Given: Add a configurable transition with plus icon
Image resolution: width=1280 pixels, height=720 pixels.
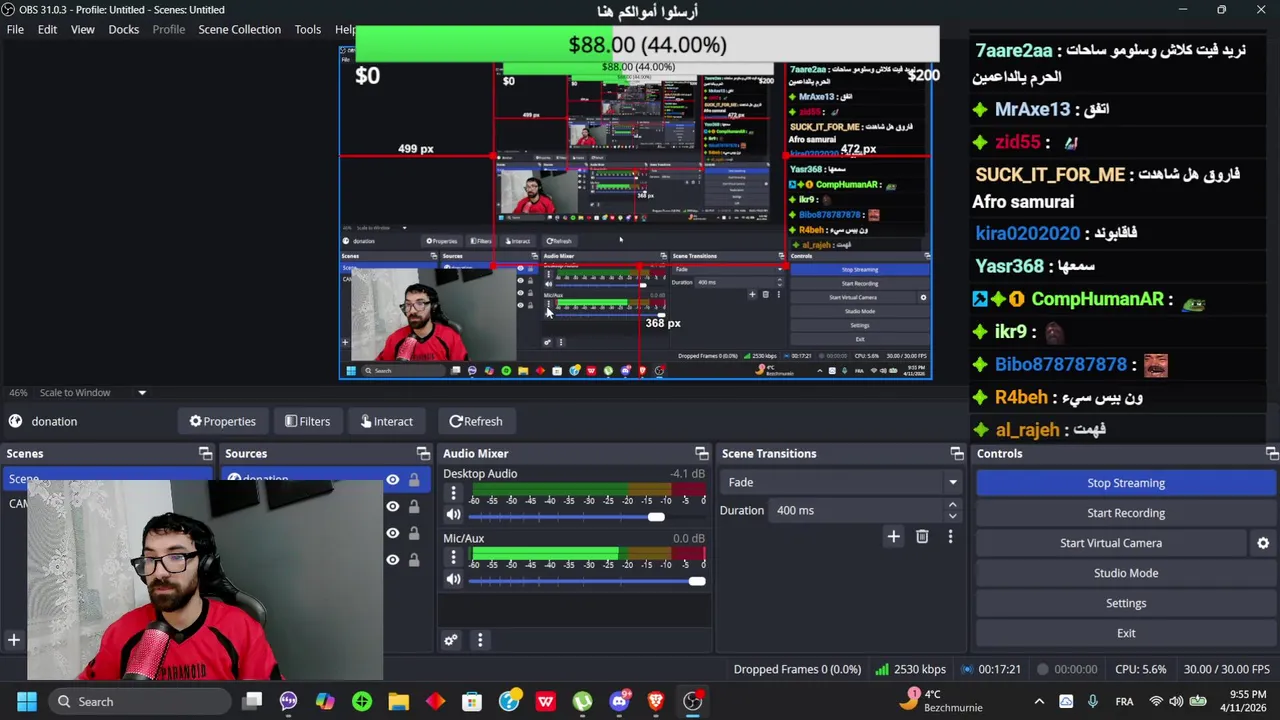Looking at the screenshot, I should tap(894, 537).
